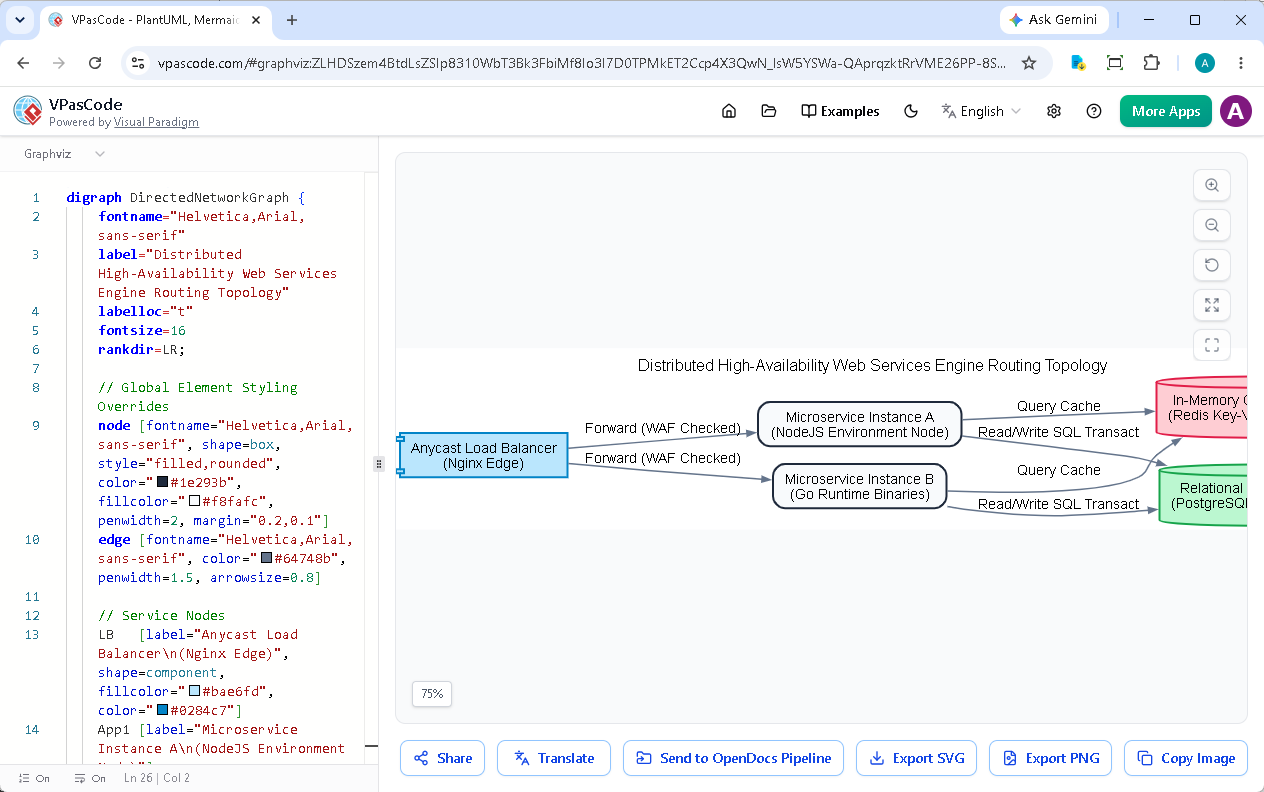Click the diagram title text in the preview

[872, 366]
